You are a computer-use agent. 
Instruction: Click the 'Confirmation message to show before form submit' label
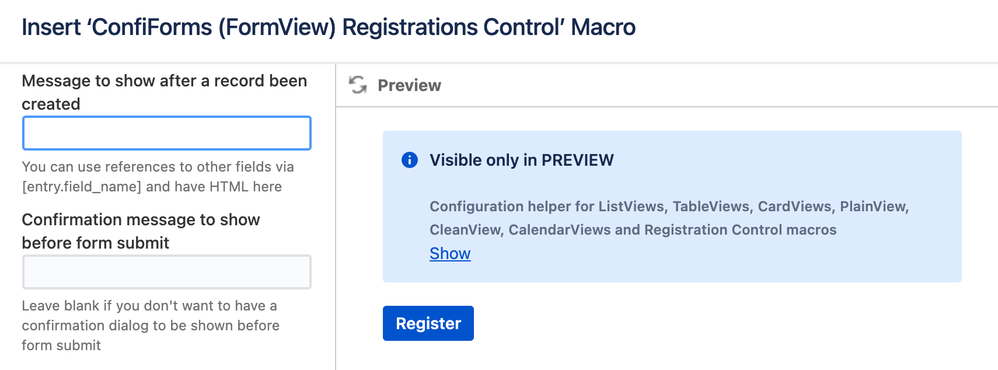[141, 231]
